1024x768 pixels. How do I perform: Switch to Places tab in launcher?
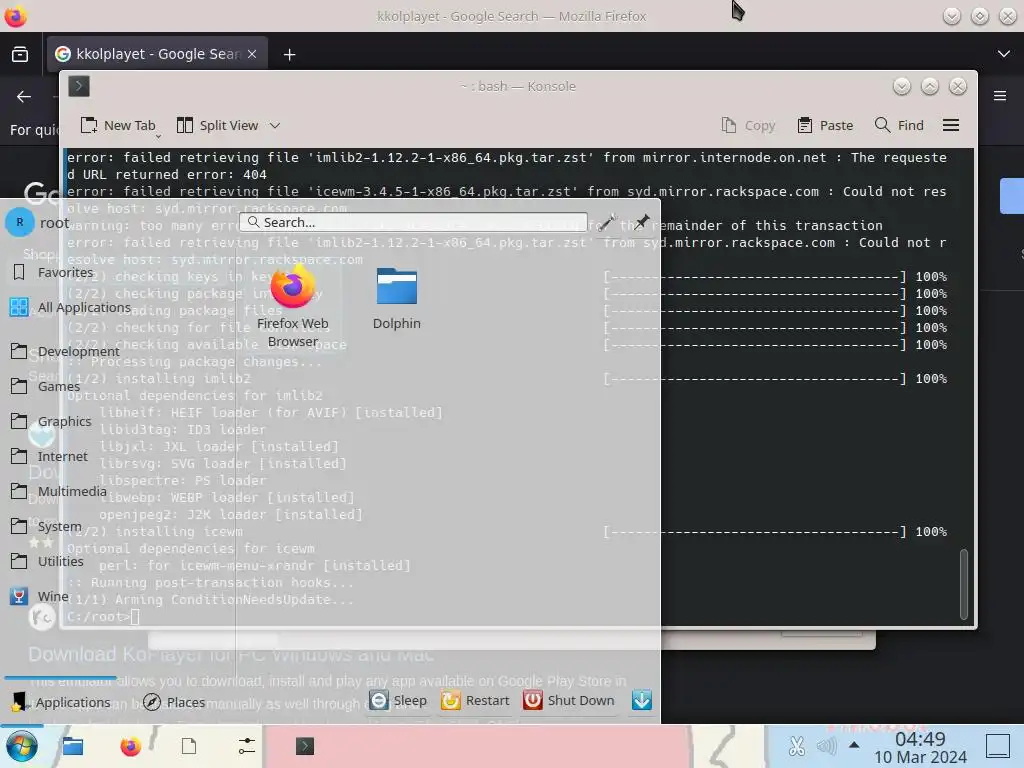tap(174, 702)
